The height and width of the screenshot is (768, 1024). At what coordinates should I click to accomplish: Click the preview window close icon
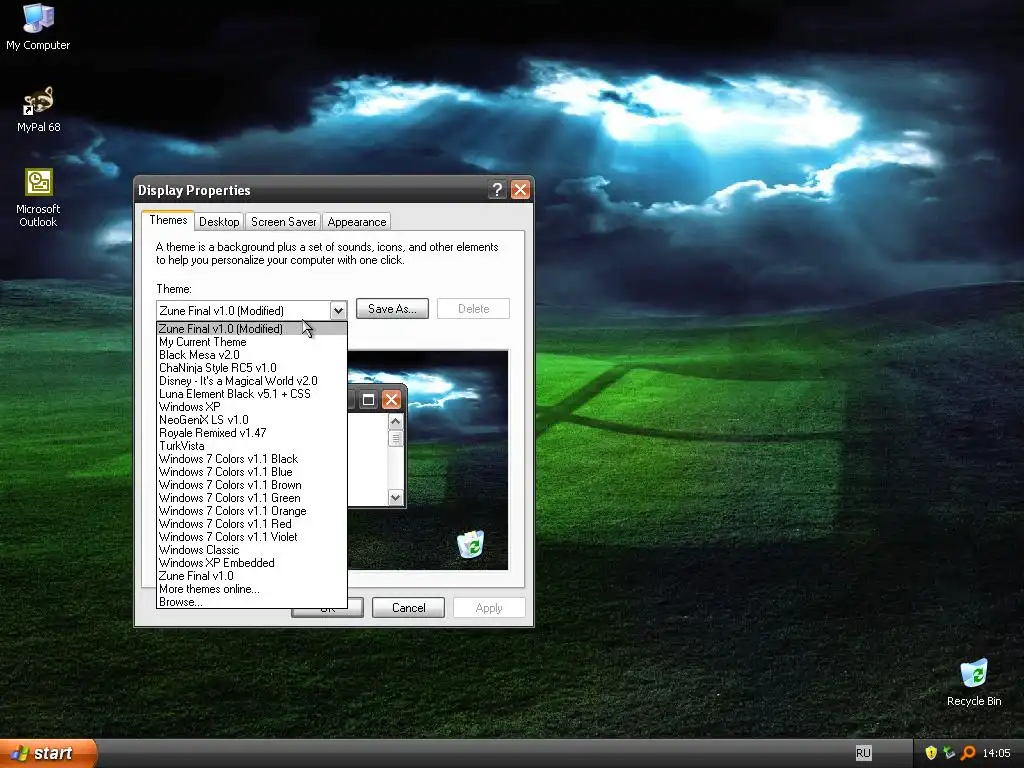tap(391, 400)
